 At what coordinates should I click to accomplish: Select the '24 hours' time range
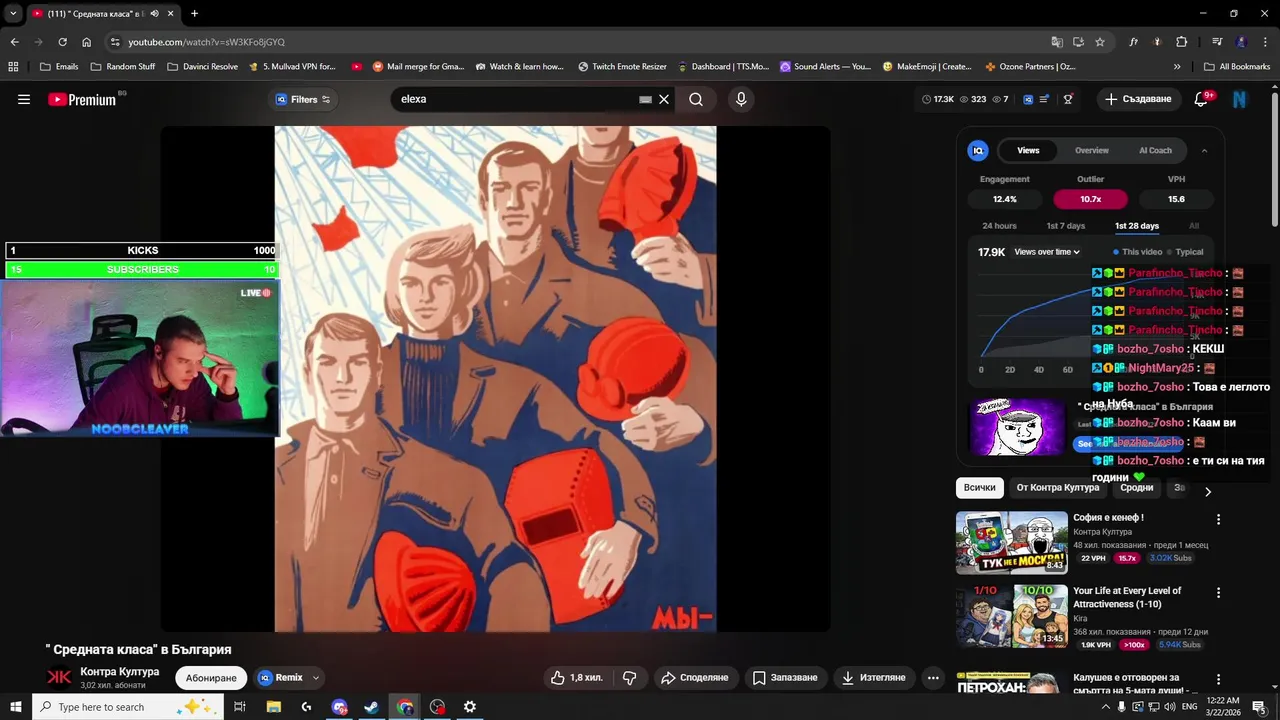coord(999,226)
